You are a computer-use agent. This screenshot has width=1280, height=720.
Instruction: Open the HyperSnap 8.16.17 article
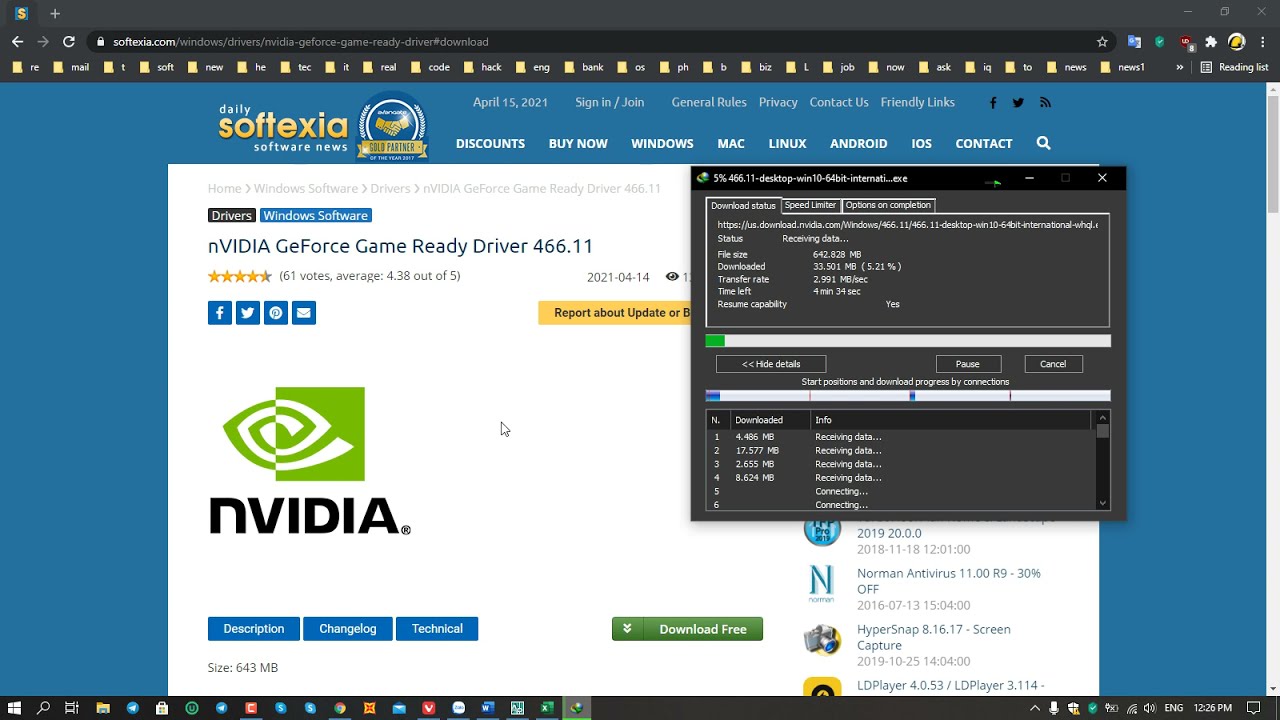(934, 637)
